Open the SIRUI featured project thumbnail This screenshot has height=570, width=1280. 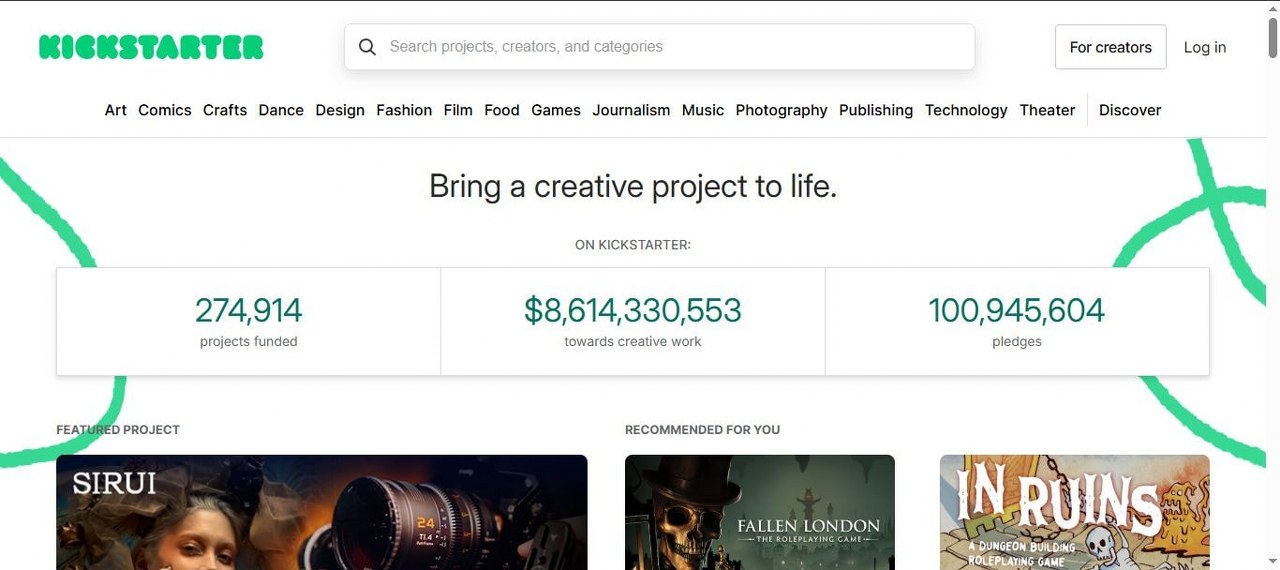[x=322, y=512]
